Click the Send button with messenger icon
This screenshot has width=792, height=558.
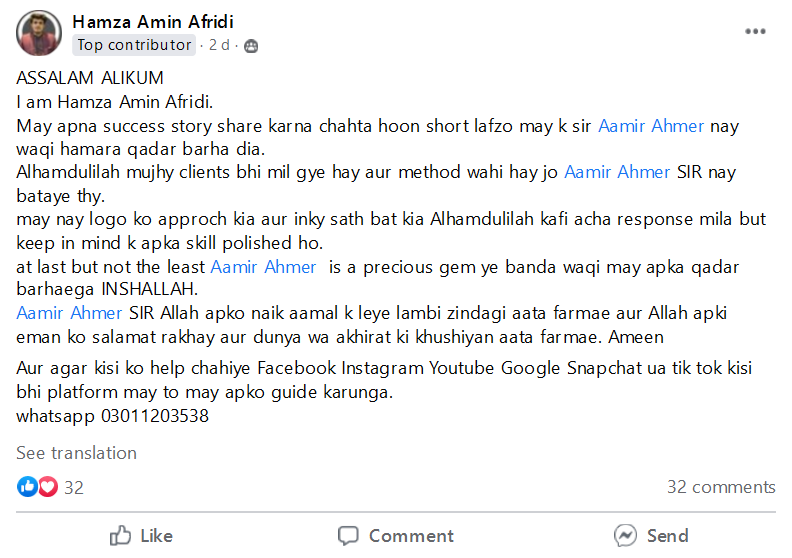point(651,536)
